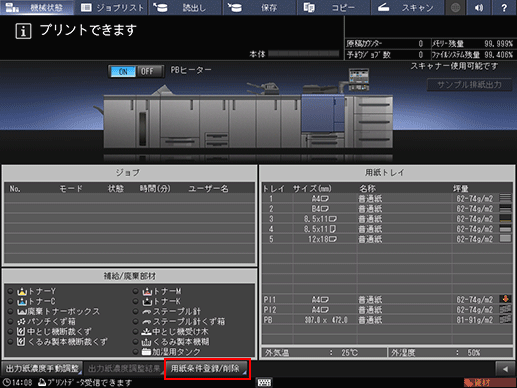Image resolution: width=517 pixels, height=388 pixels.
Task: Click the globe icon in top bar
Action: pos(455,7)
